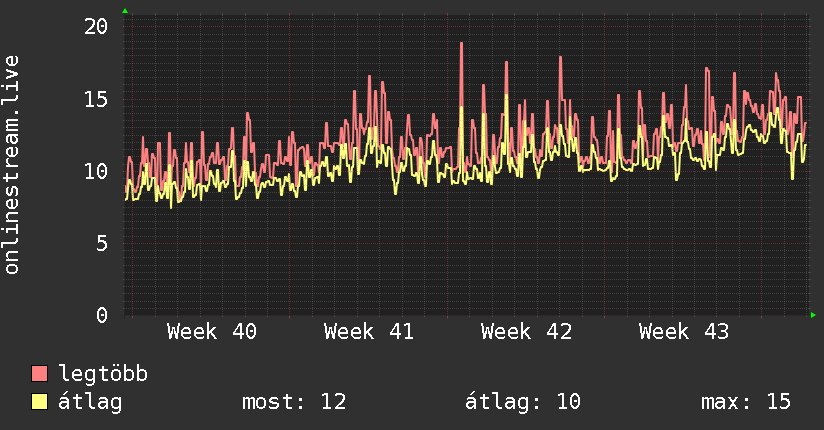Click the y-axis value 0
The height and width of the screenshot is (430, 824).
(x=102, y=315)
